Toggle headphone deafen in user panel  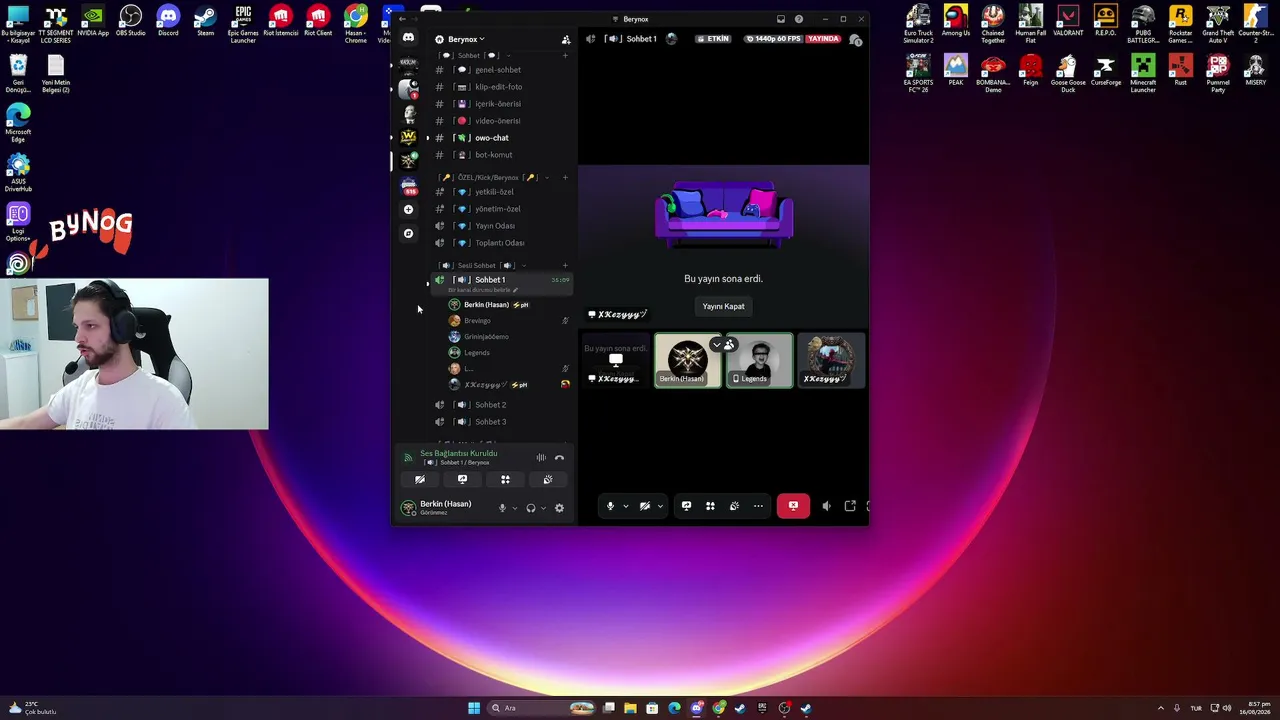[x=531, y=508]
